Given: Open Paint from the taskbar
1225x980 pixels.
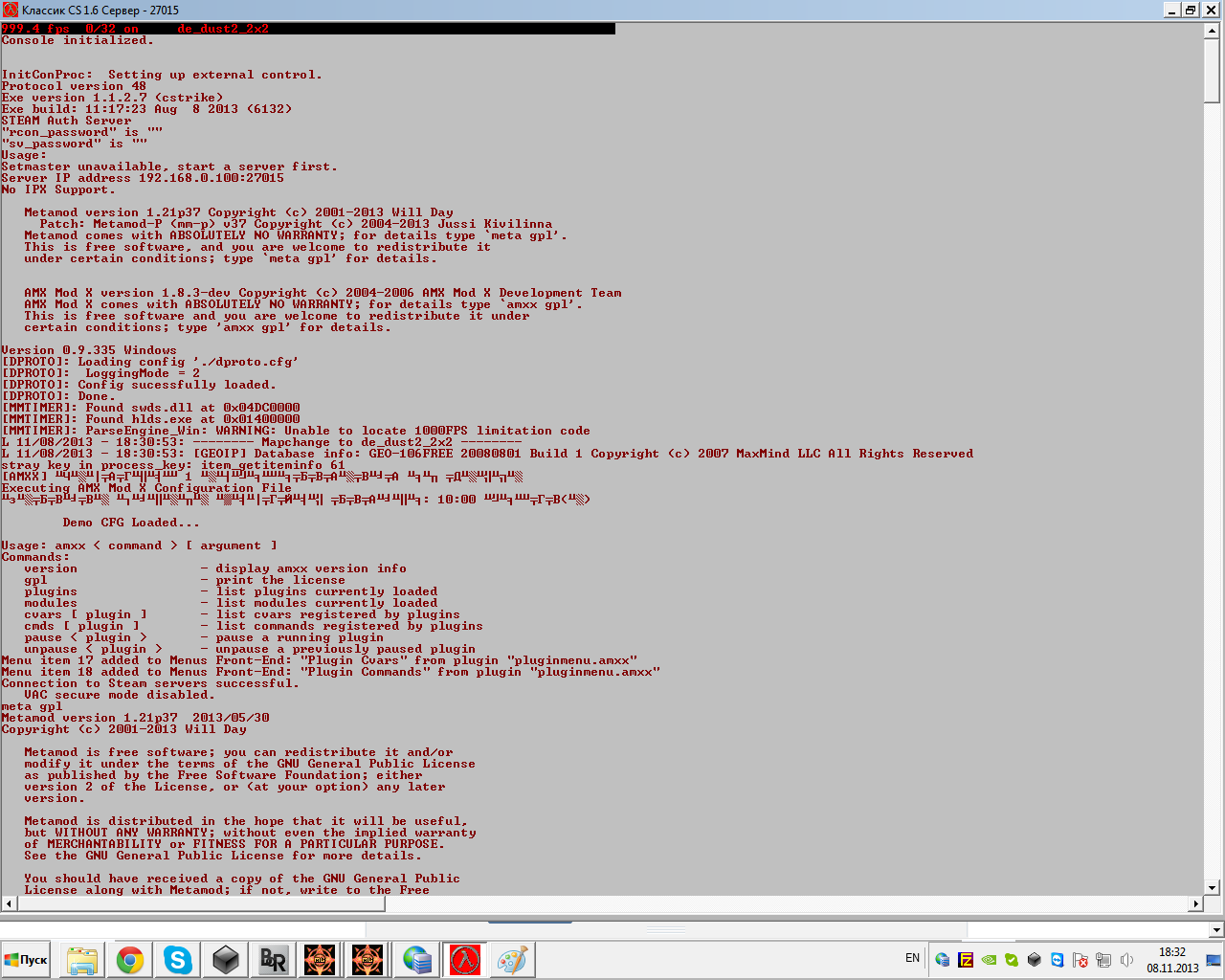Looking at the screenshot, I should (x=512, y=960).
